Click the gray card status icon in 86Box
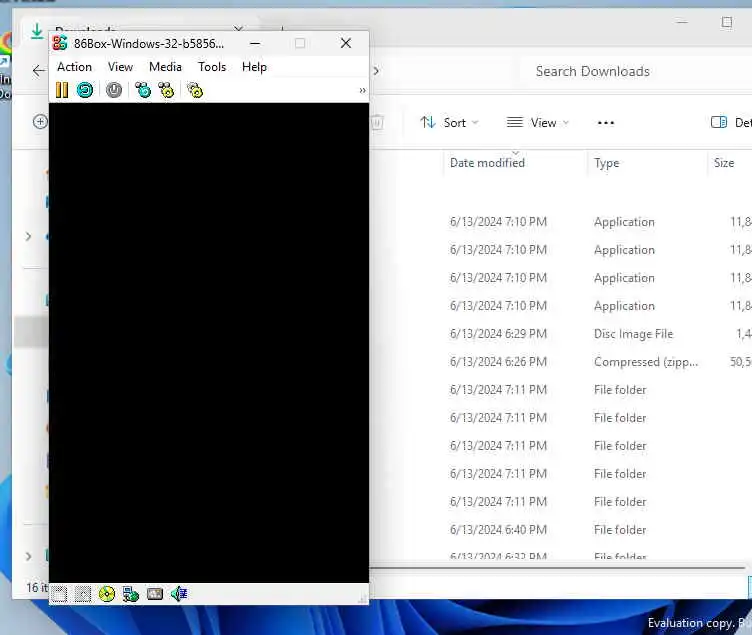The image size is (752, 635). point(154,594)
